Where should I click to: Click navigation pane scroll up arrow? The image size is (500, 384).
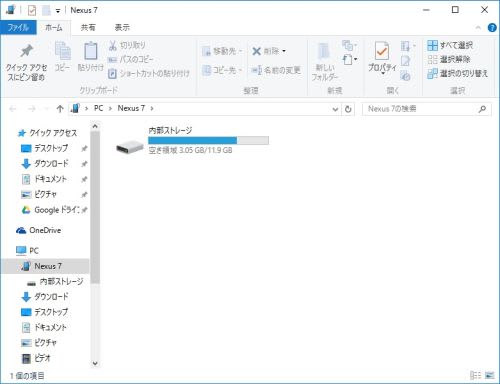click(x=95, y=126)
